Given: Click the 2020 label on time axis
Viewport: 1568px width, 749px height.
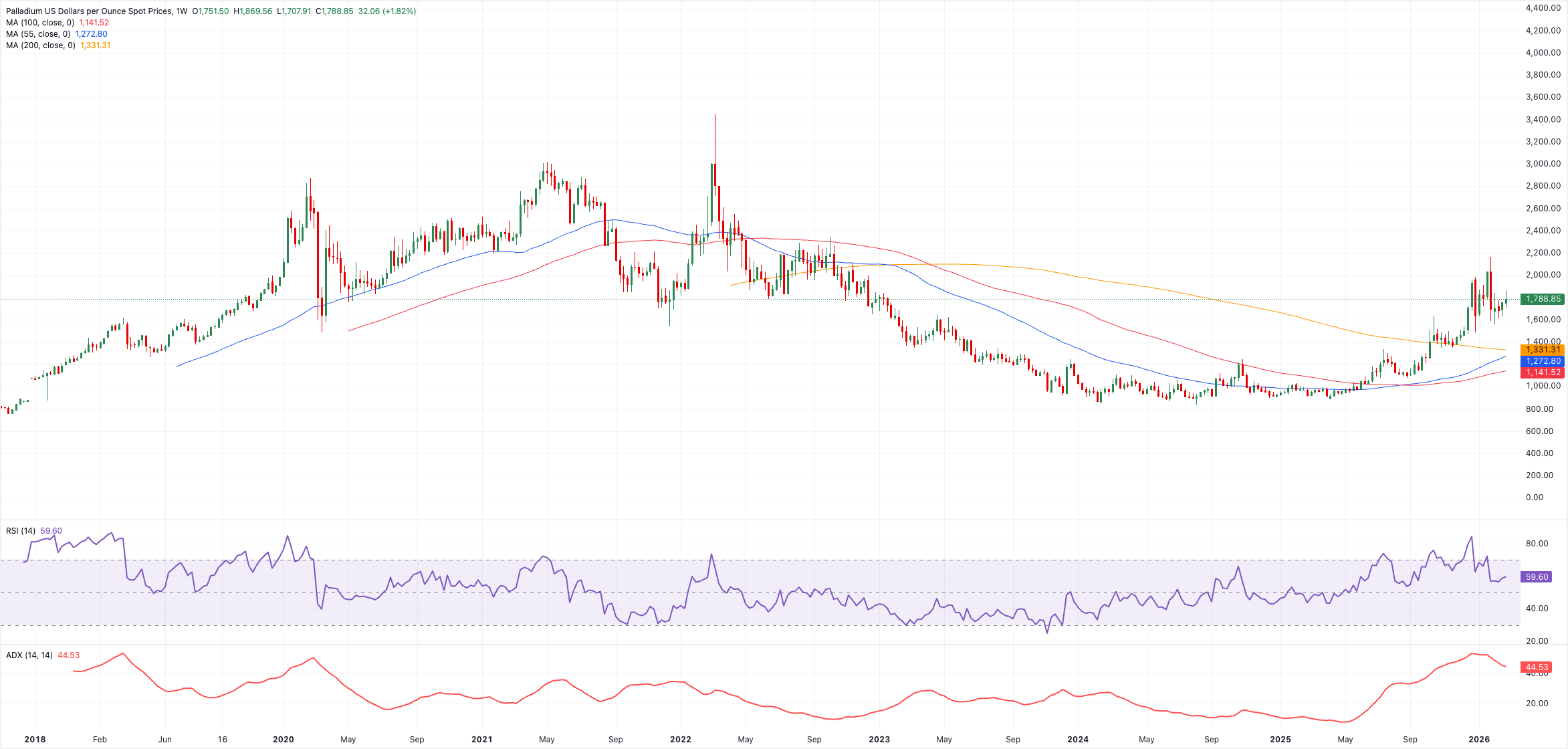Looking at the screenshot, I should pos(284,739).
